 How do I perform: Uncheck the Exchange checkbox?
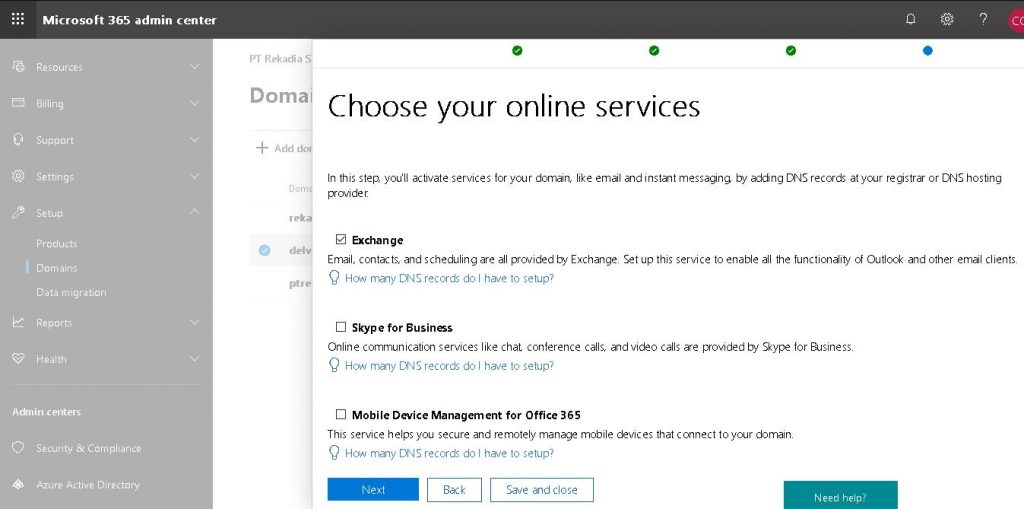click(341, 240)
